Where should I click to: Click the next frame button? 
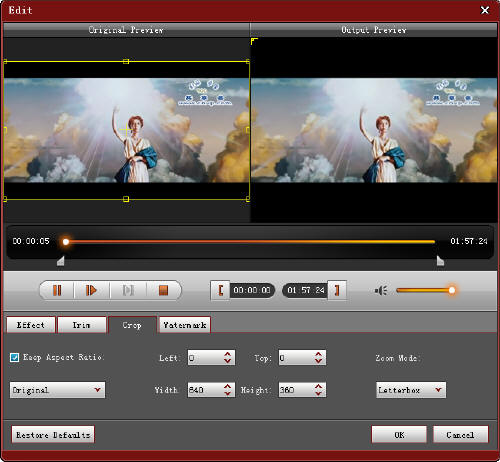pos(128,290)
